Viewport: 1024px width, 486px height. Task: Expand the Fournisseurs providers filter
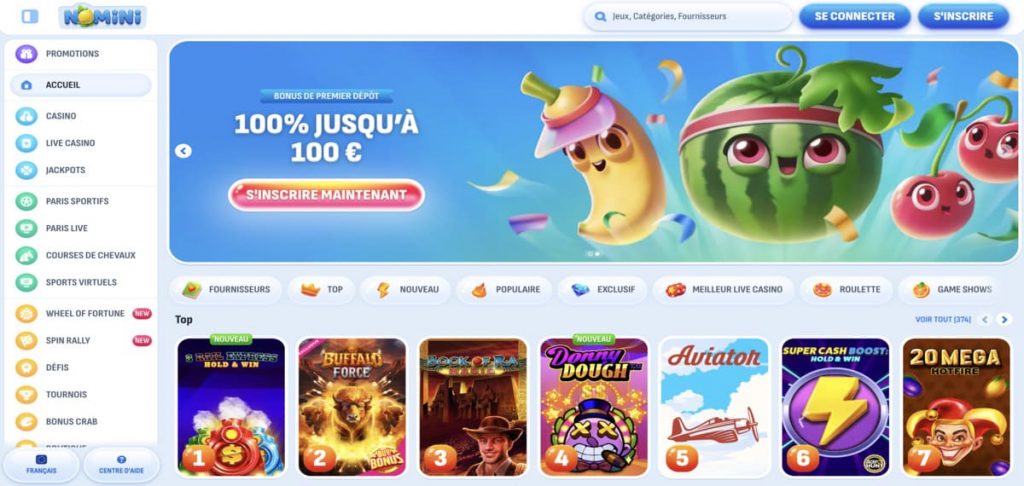225,289
